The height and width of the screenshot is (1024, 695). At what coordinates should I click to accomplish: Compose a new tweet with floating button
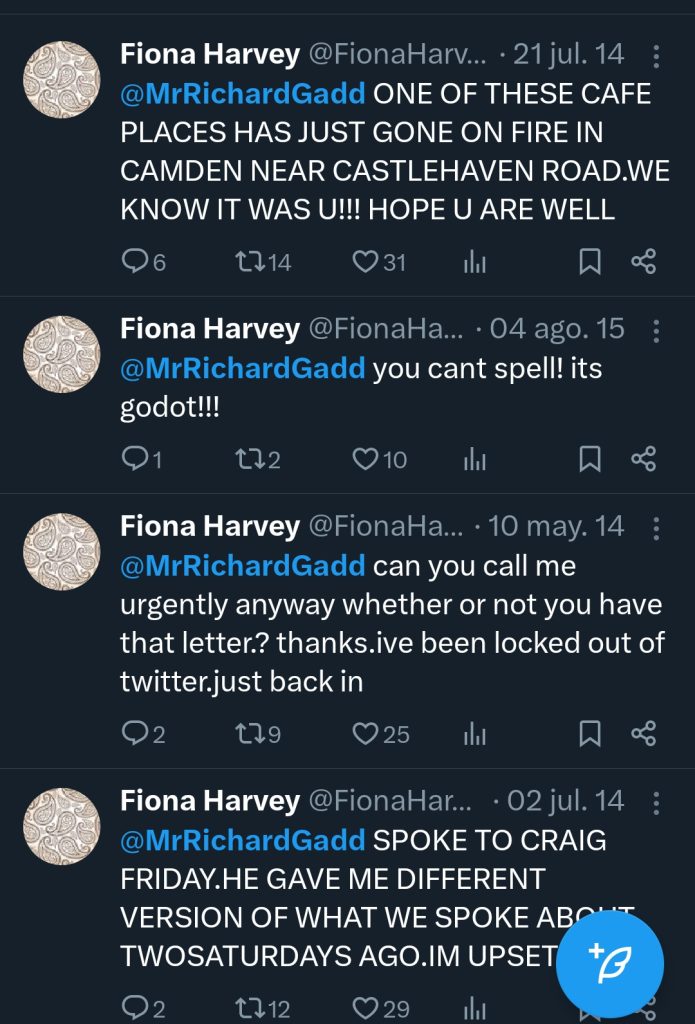pos(609,963)
